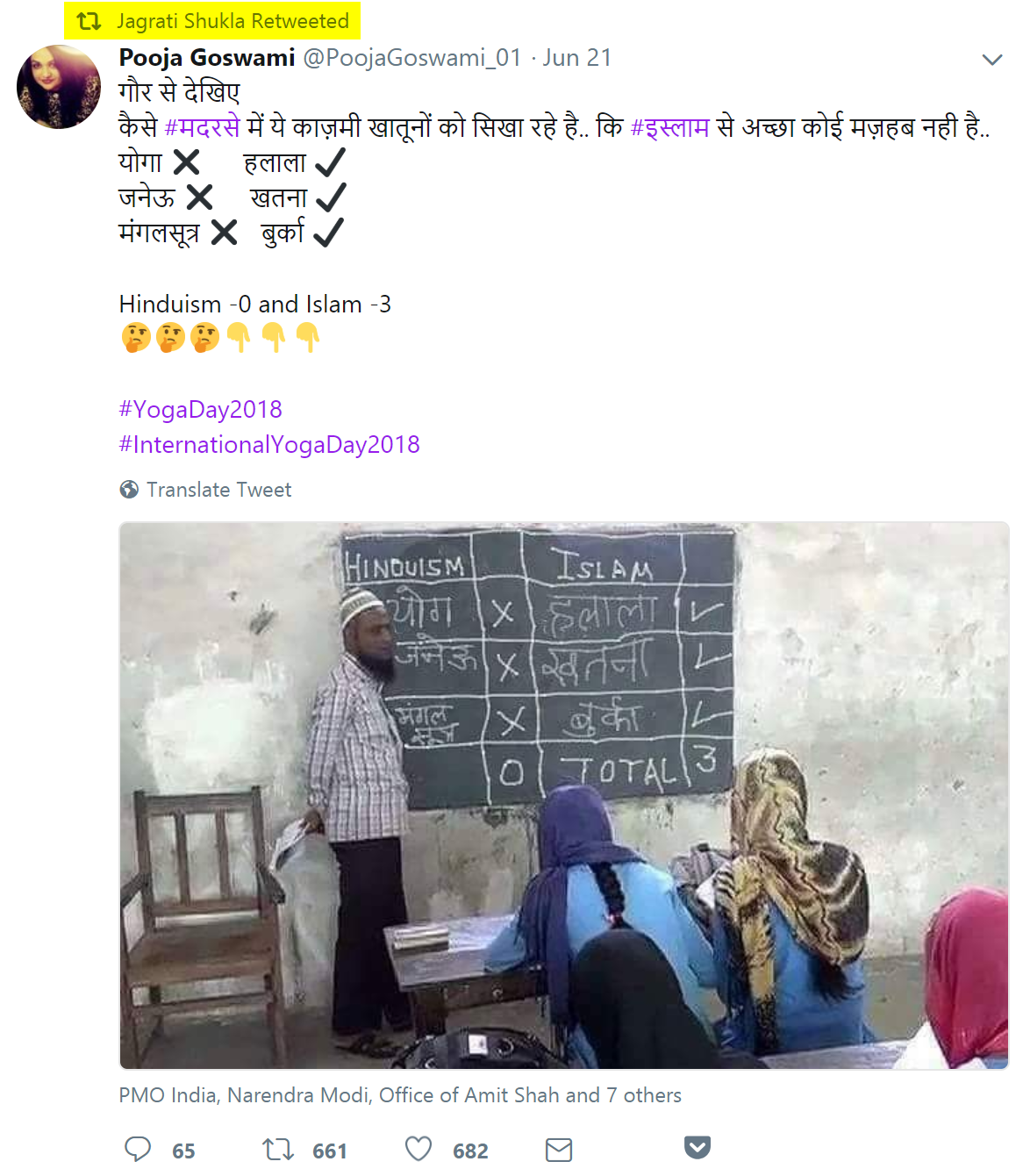Click the reply speech bubble icon
The width and height of the screenshot is (1023, 1176).
[138, 1149]
